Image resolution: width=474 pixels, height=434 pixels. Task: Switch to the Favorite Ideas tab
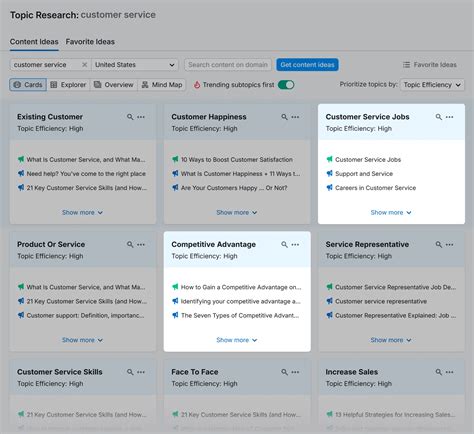[90, 42]
